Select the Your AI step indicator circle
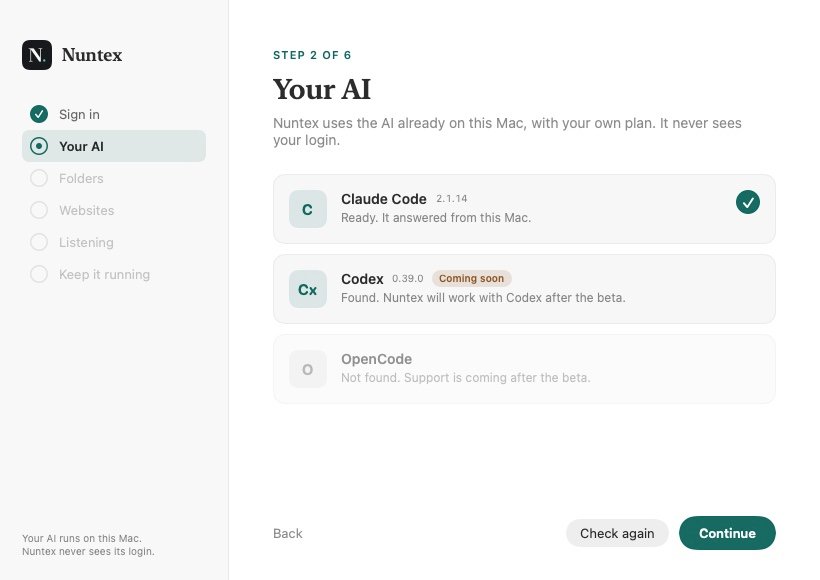Image resolution: width=820 pixels, height=580 pixels. pos(39,146)
